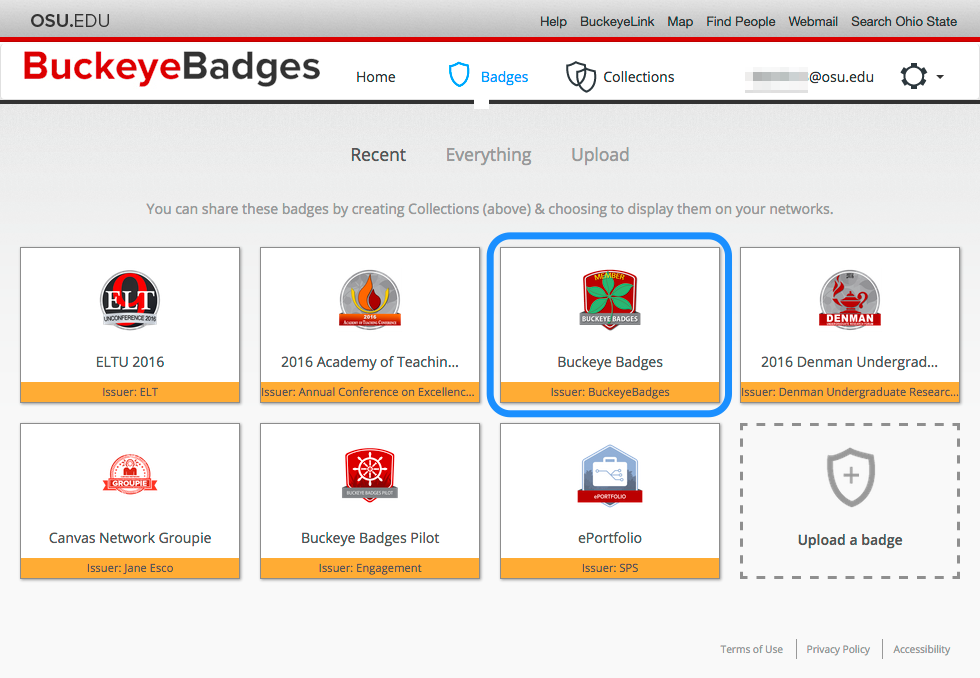Click the Buckeye Badges Pilot ship wheel badge
Viewport: 980px width, 678px height.
[370, 474]
